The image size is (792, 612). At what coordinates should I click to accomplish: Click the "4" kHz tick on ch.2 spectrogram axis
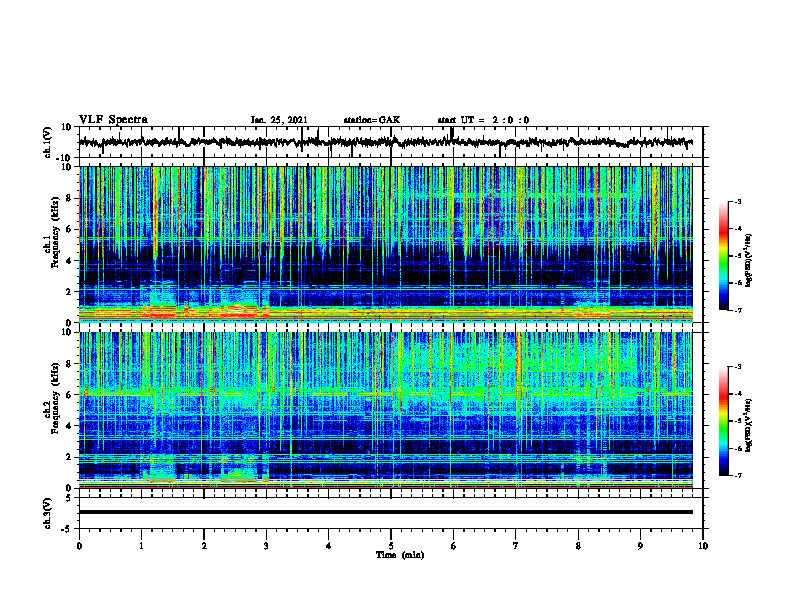point(70,426)
